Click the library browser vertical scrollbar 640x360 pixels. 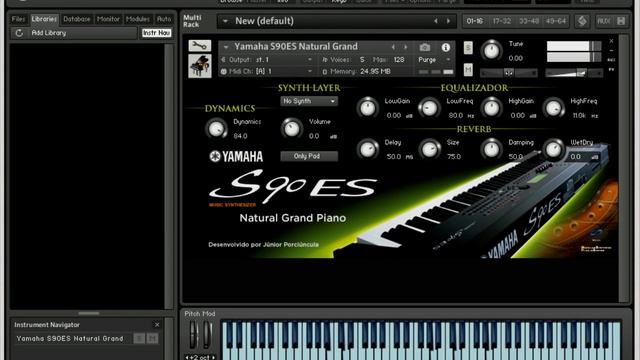pos(169,176)
